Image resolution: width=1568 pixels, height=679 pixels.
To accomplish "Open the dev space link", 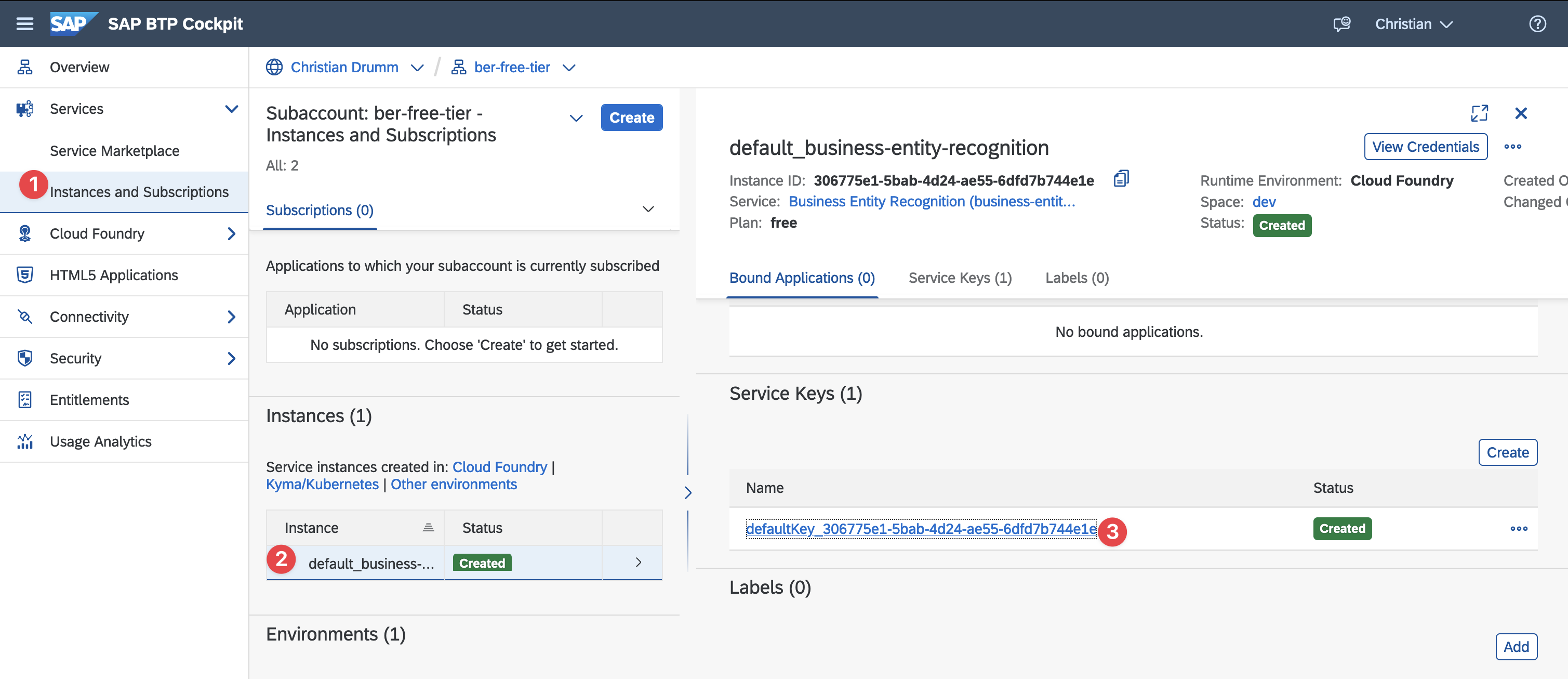I will point(1264,202).
